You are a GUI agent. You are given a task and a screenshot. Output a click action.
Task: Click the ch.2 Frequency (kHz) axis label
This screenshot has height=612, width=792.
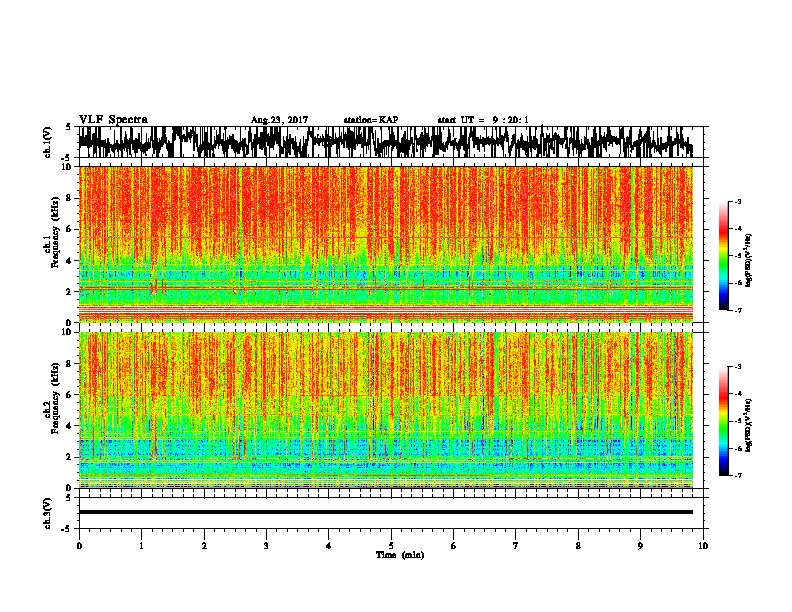pos(52,398)
